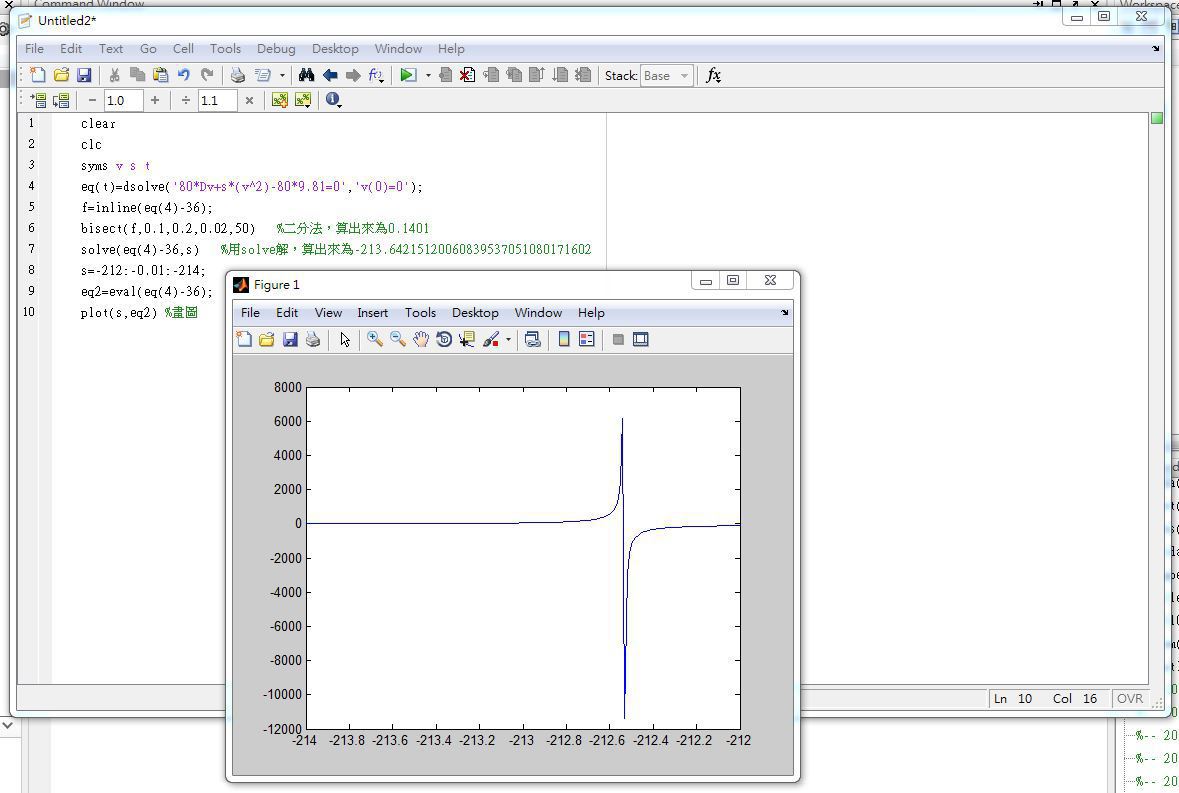Toggle the Data Cursor tool in Figure 1
The height and width of the screenshot is (793, 1179).
click(467, 340)
